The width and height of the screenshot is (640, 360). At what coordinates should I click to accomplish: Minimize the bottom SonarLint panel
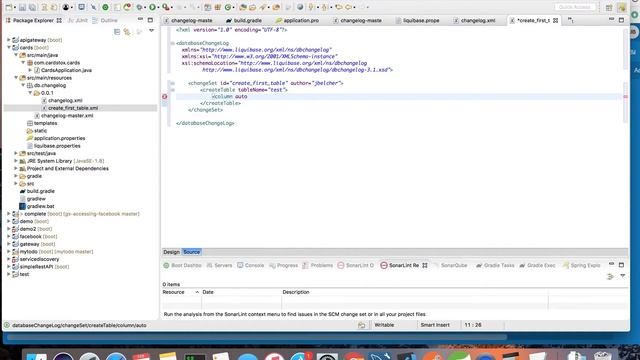click(x=611, y=264)
